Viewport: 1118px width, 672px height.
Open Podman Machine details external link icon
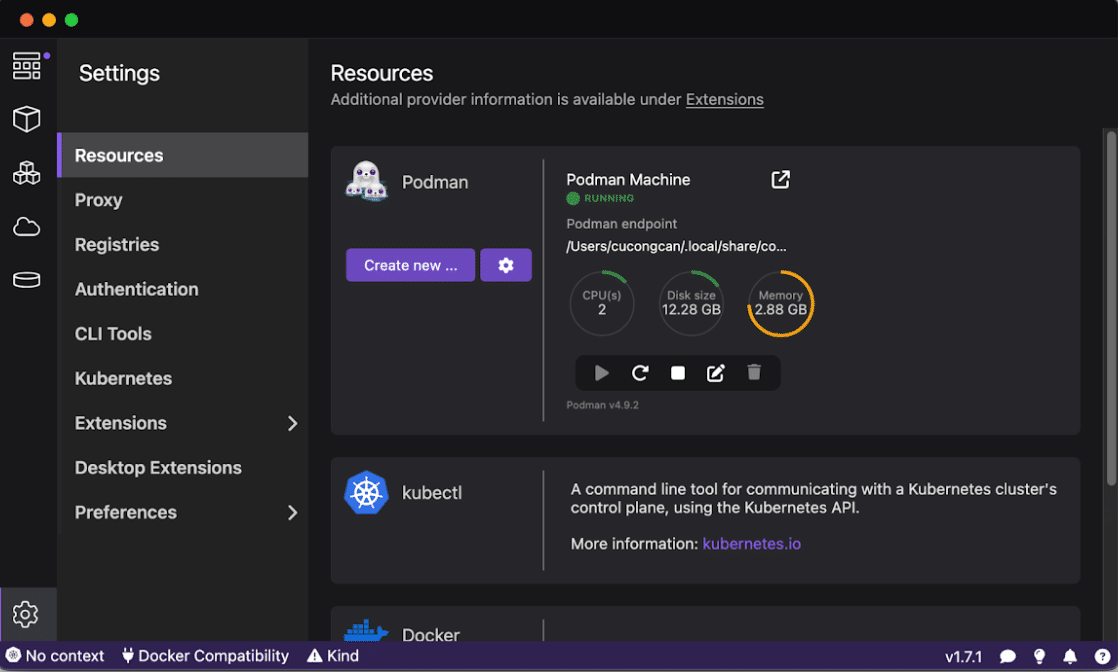coord(781,179)
